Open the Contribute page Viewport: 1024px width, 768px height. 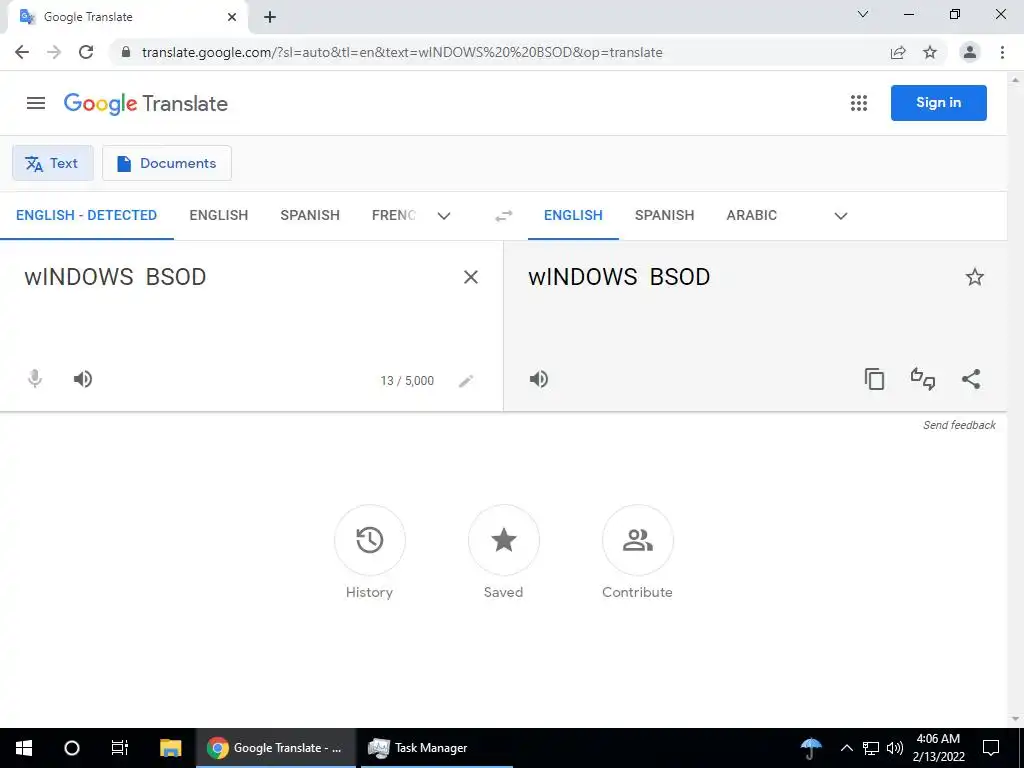pyautogui.click(x=637, y=540)
